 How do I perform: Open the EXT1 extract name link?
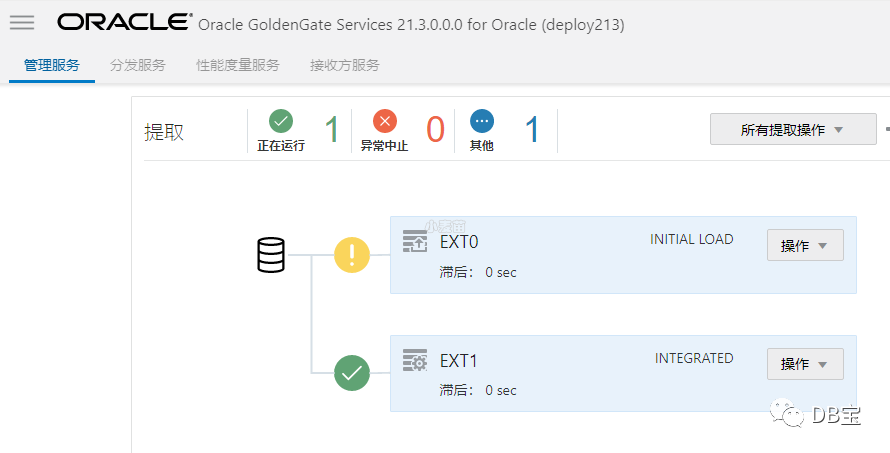[x=461, y=360]
